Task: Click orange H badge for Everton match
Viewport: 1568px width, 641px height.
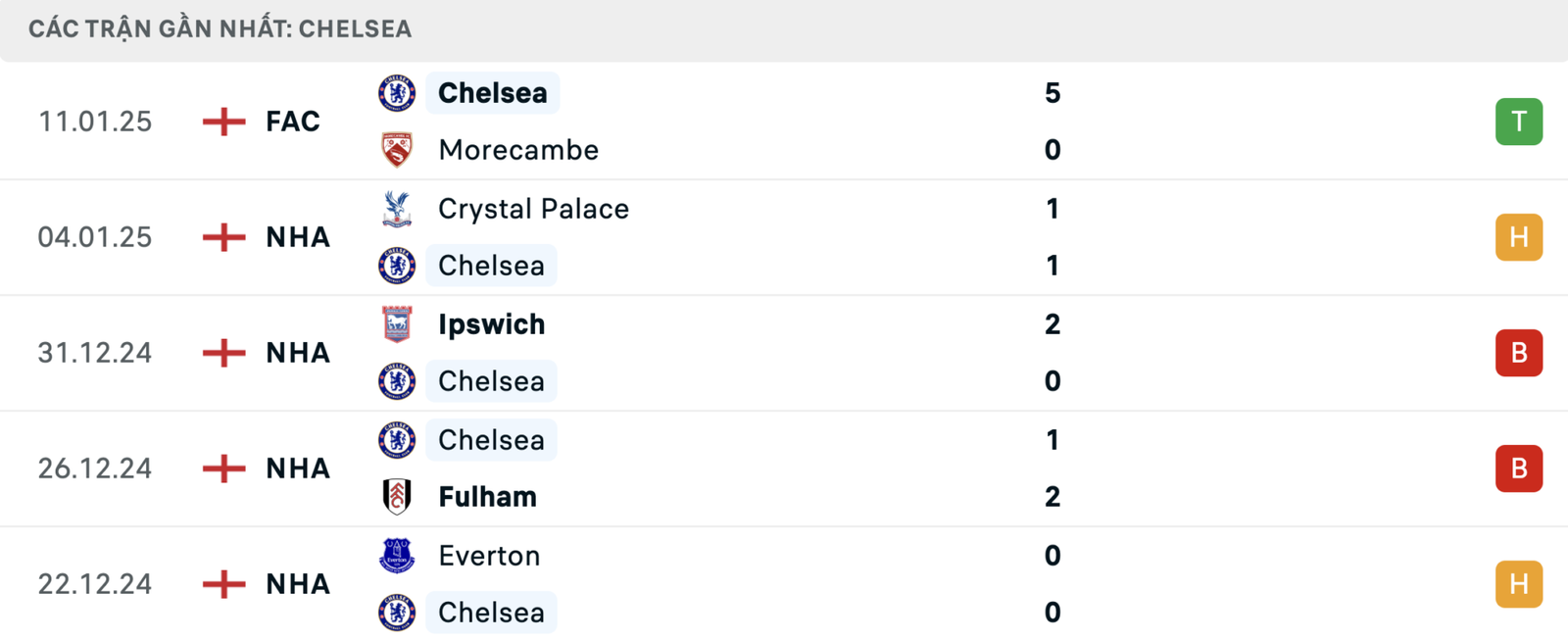Action: pyautogui.click(x=1518, y=584)
